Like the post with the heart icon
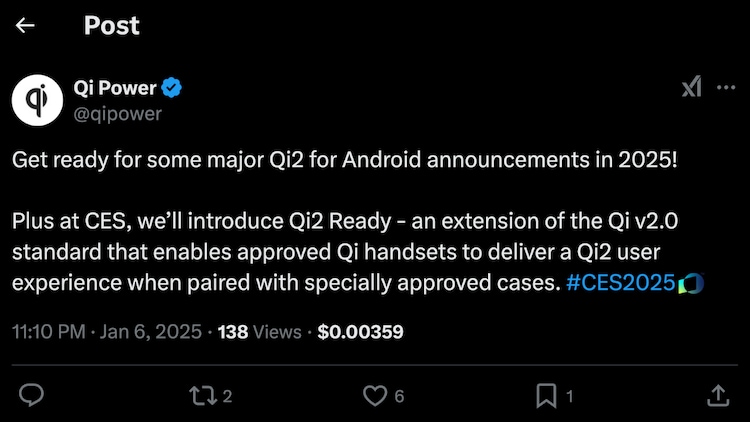 (x=374, y=396)
